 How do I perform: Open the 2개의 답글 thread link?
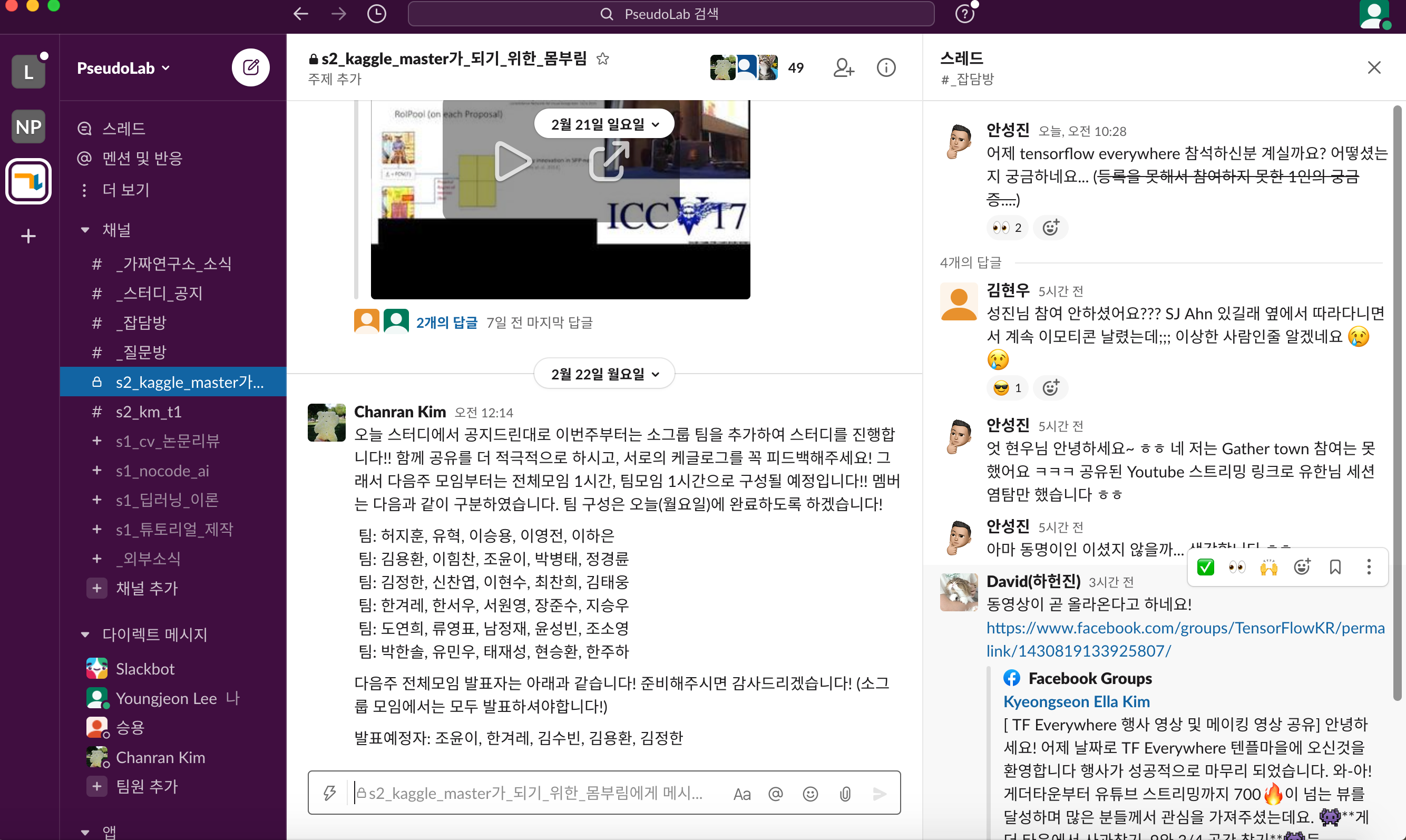click(446, 322)
